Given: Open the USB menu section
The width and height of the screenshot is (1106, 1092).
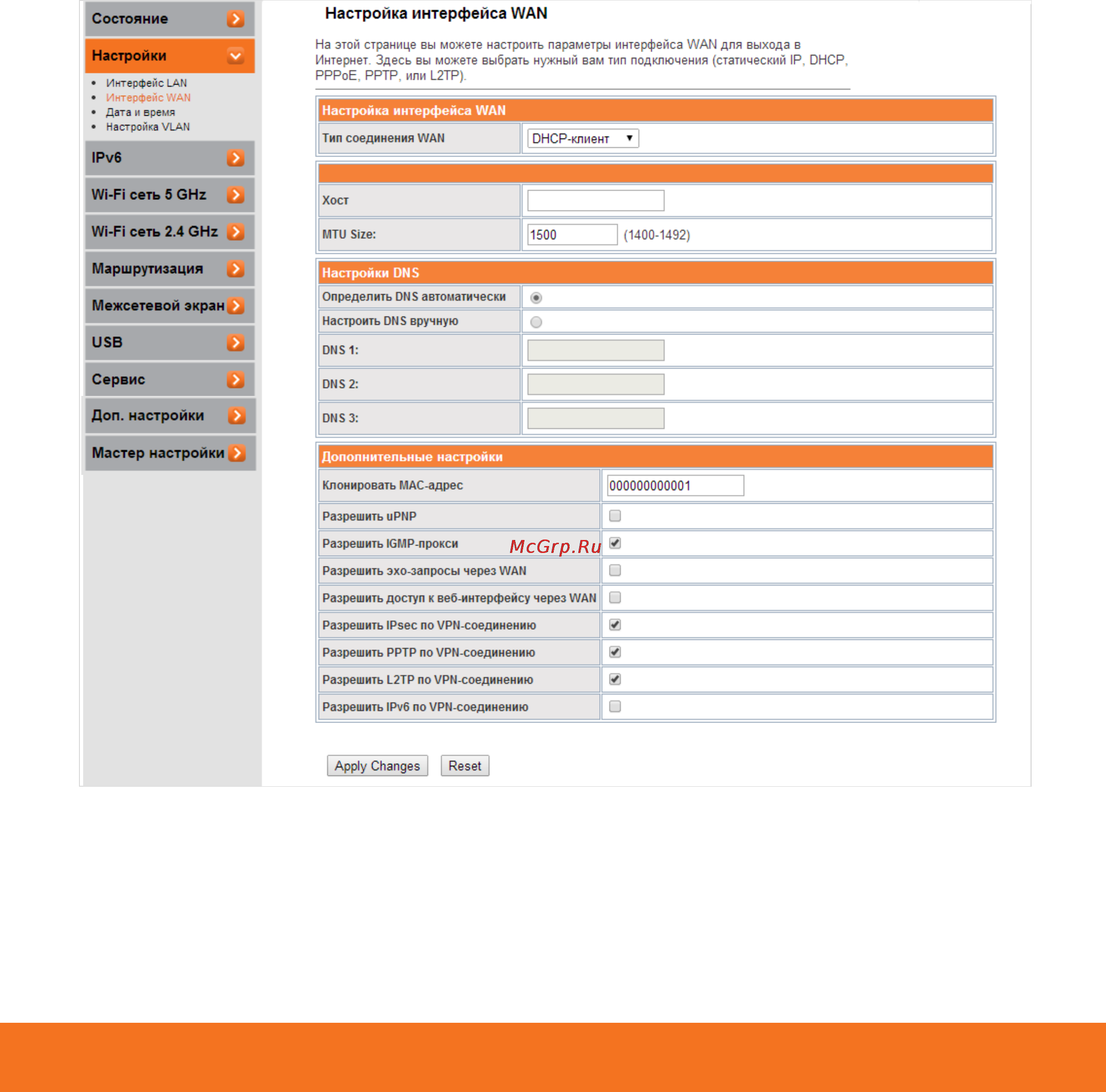Looking at the screenshot, I should tap(170, 343).
